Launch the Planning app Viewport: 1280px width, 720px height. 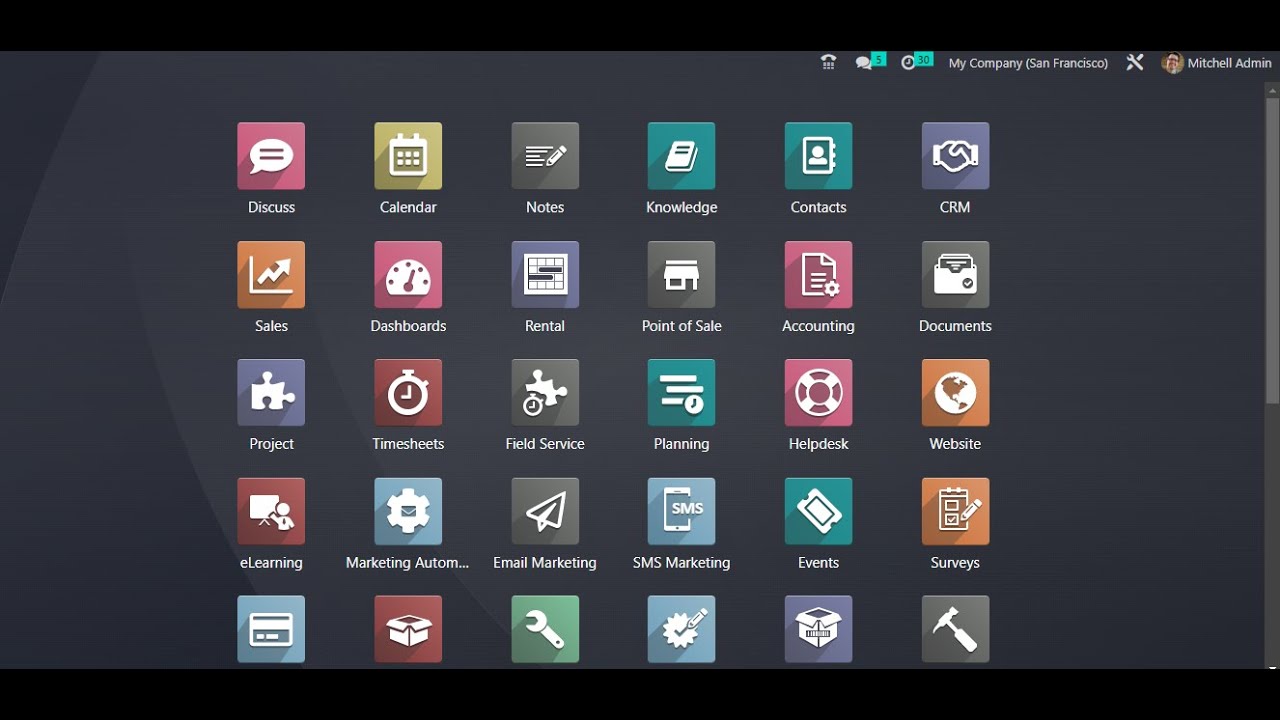click(681, 393)
